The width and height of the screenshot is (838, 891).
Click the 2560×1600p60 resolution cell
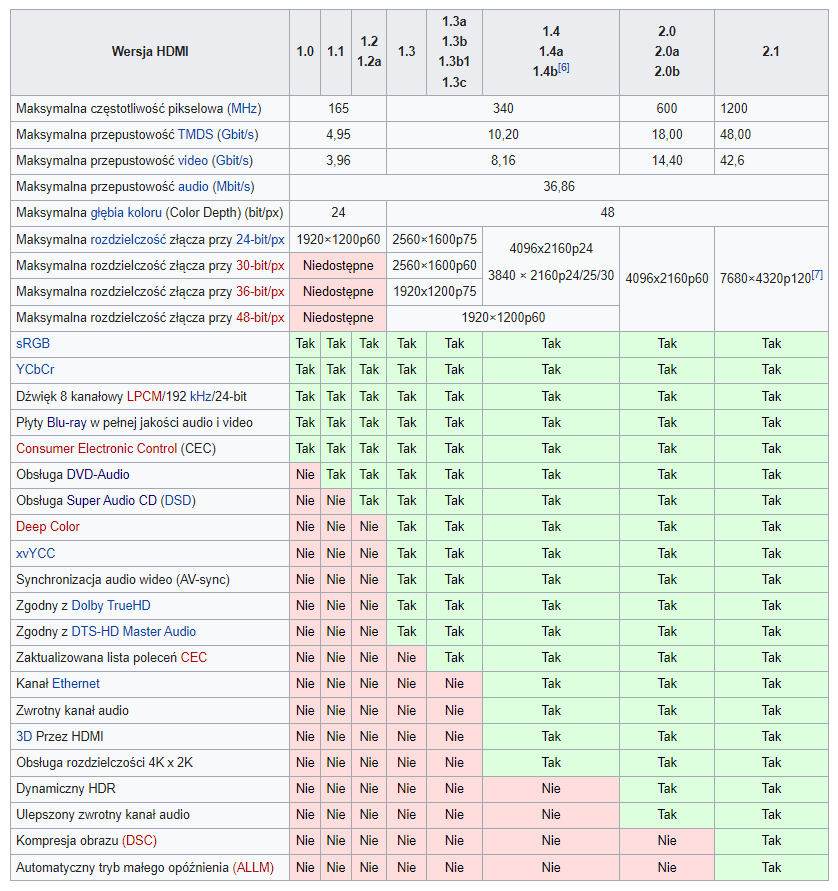click(435, 266)
